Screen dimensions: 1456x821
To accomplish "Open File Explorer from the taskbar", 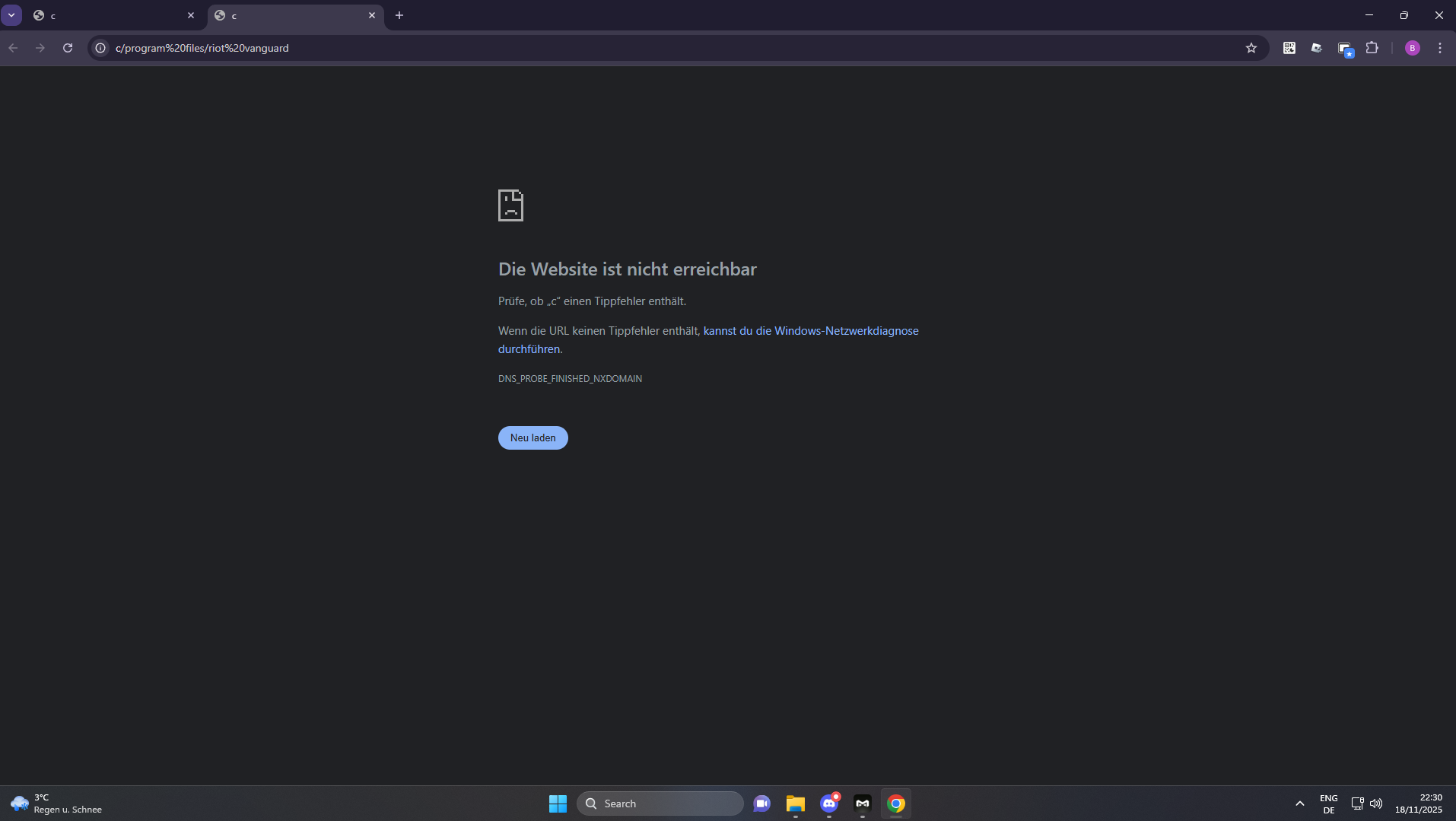I will tap(796, 803).
